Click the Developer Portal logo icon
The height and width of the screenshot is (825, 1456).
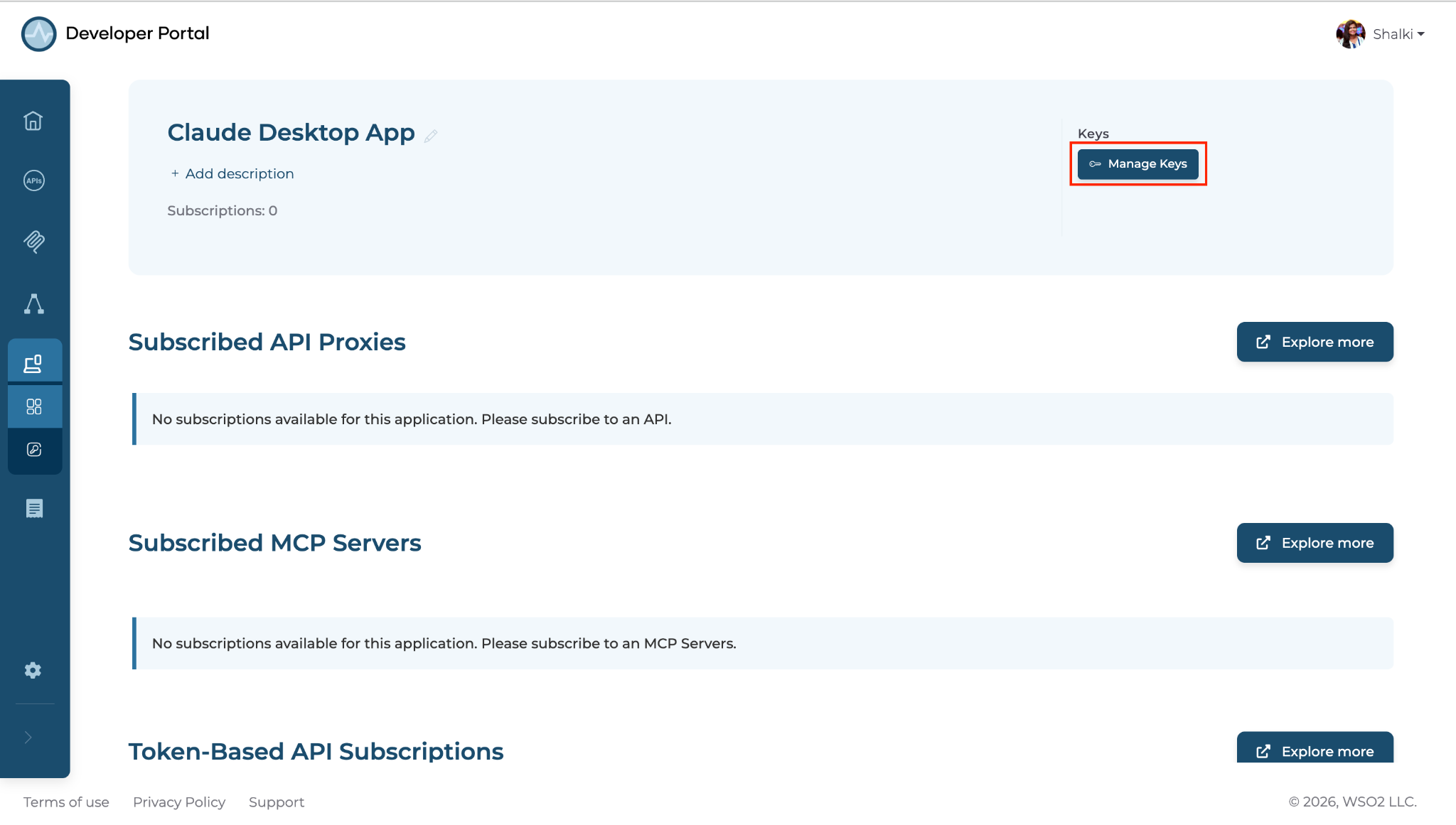(38, 33)
